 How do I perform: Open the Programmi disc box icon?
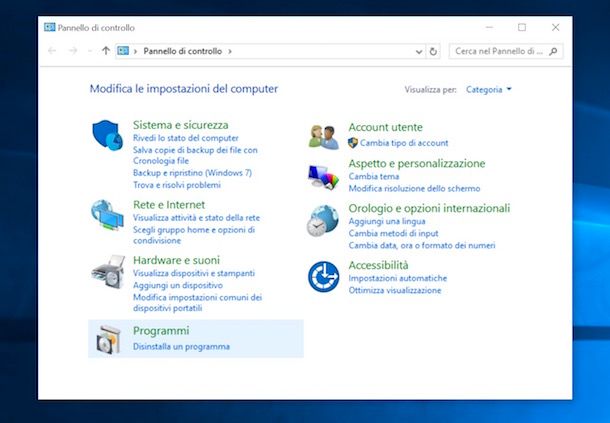pyautogui.click(x=109, y=340)
